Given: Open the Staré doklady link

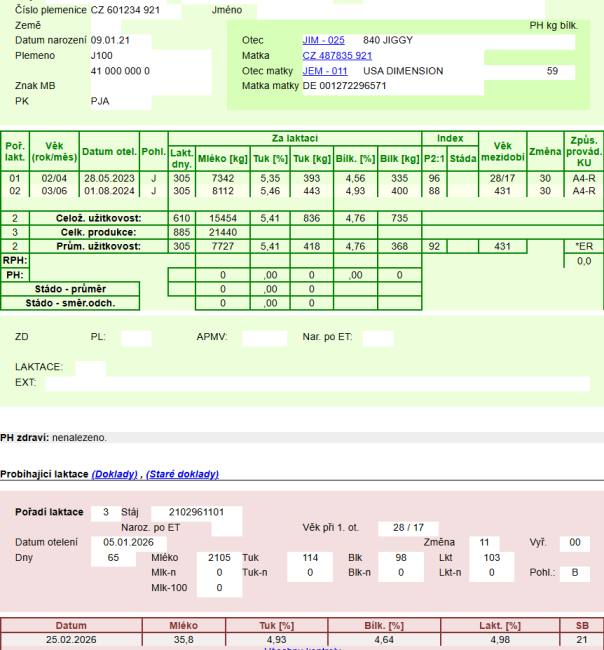Looking at the screenshot, I should pyautogui.click(x=182, y=474).
